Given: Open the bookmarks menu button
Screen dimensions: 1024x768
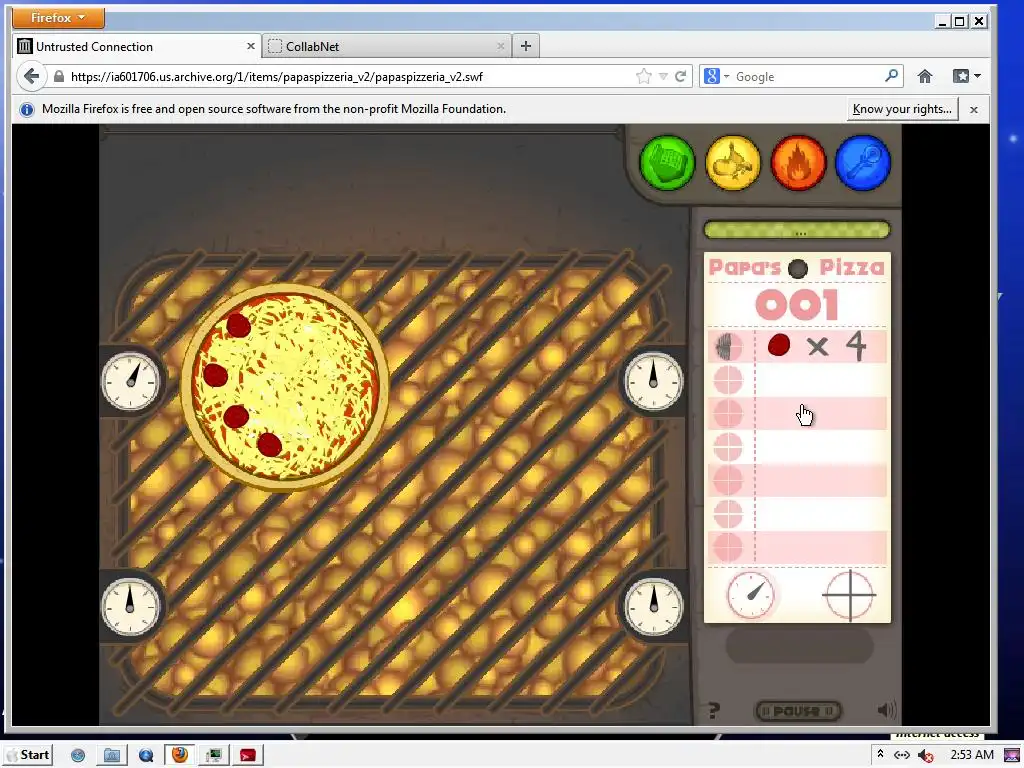Looking at the screenshot, I should [967, 76].
